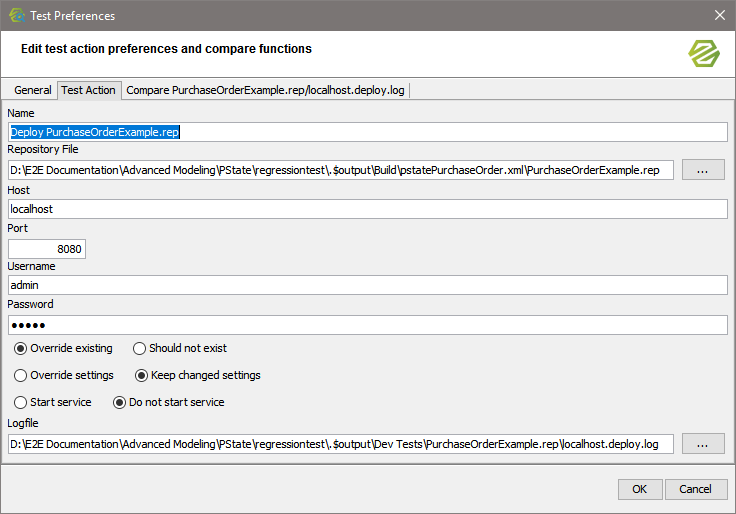This screenshot has width=736, height=514.
Task: Enable the Start service option
Action: tap(21, 403)
